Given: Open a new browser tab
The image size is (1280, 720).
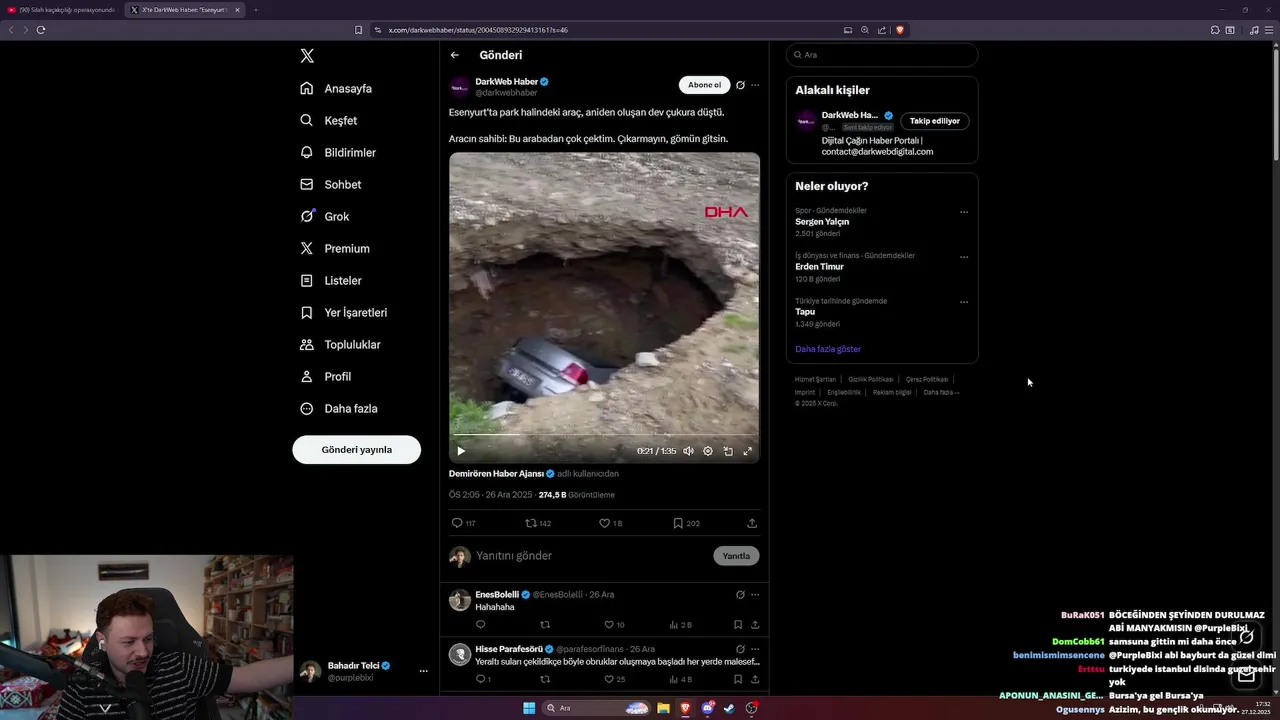Looking at the screenshot, I should point(255,10).
